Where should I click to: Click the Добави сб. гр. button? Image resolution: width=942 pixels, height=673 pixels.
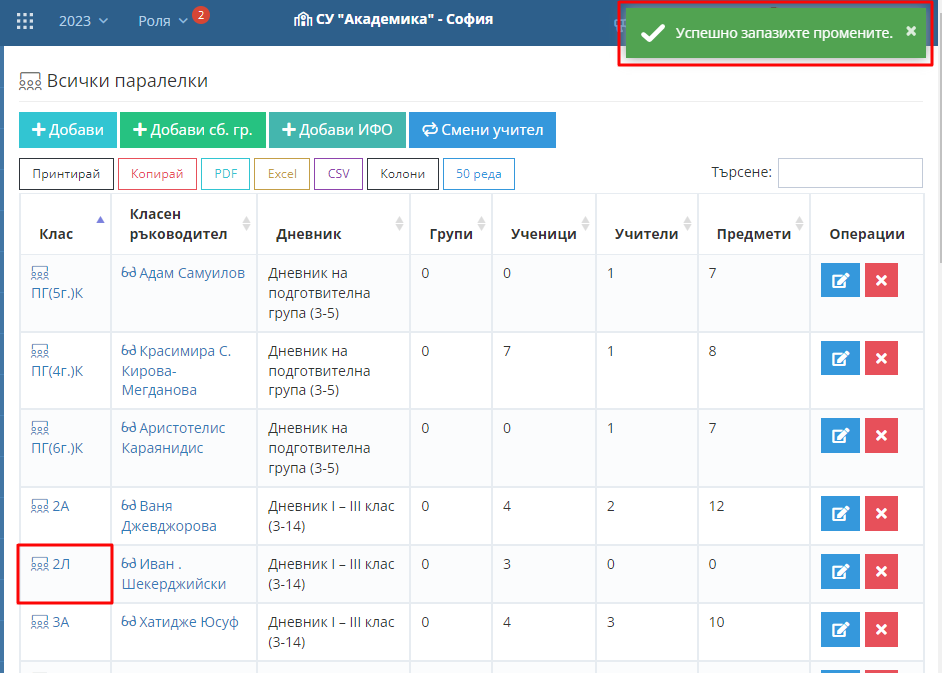192,130
